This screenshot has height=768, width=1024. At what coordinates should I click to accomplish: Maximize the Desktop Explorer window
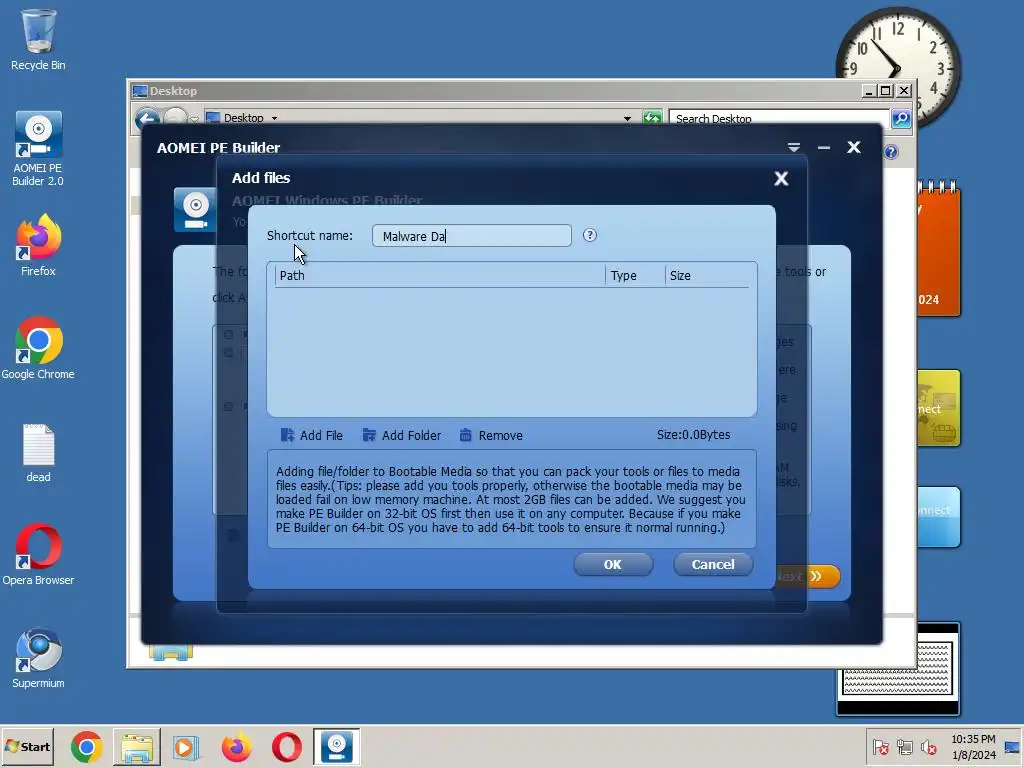pos(886,91)
